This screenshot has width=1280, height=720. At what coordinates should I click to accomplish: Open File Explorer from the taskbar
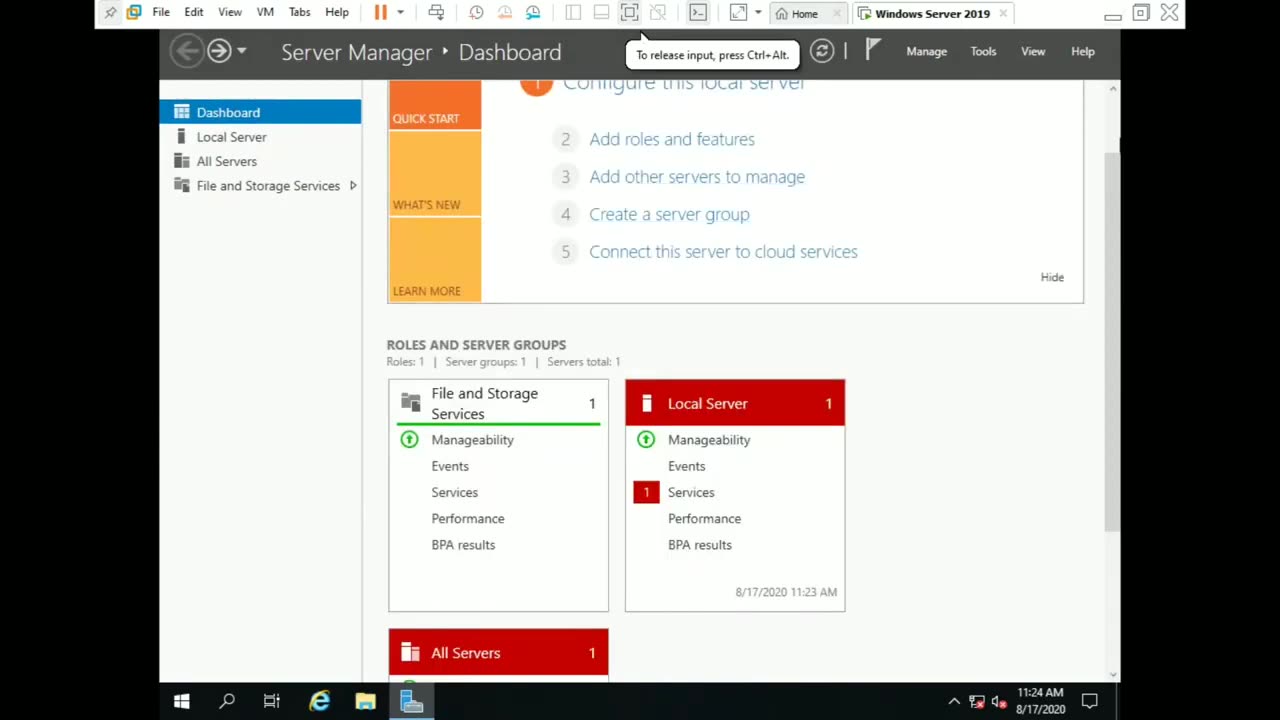point(365,701)
